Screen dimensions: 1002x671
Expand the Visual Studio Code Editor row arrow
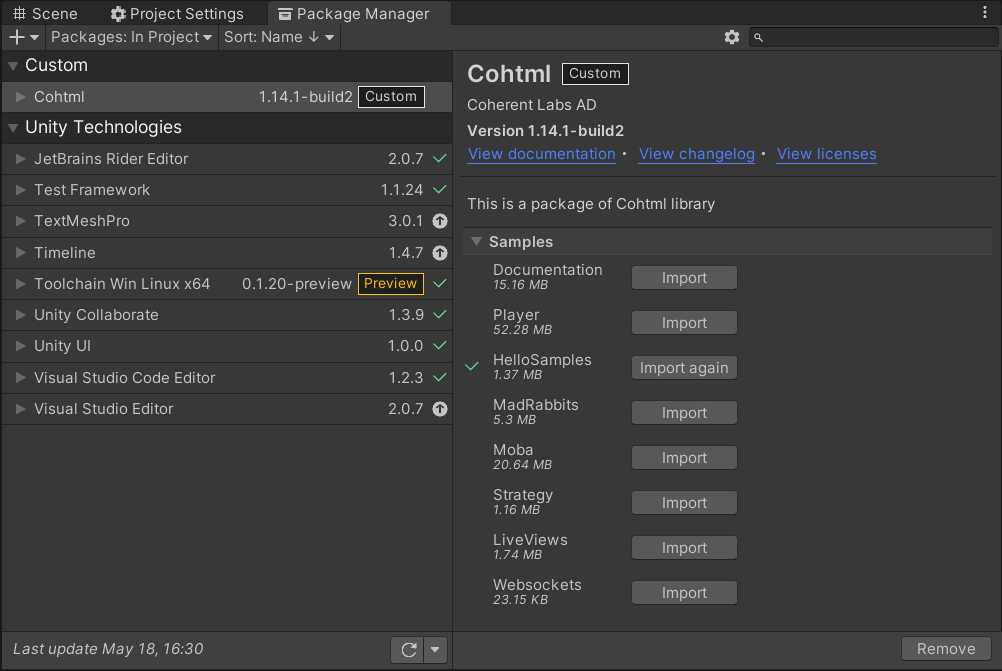pos(20,378)
